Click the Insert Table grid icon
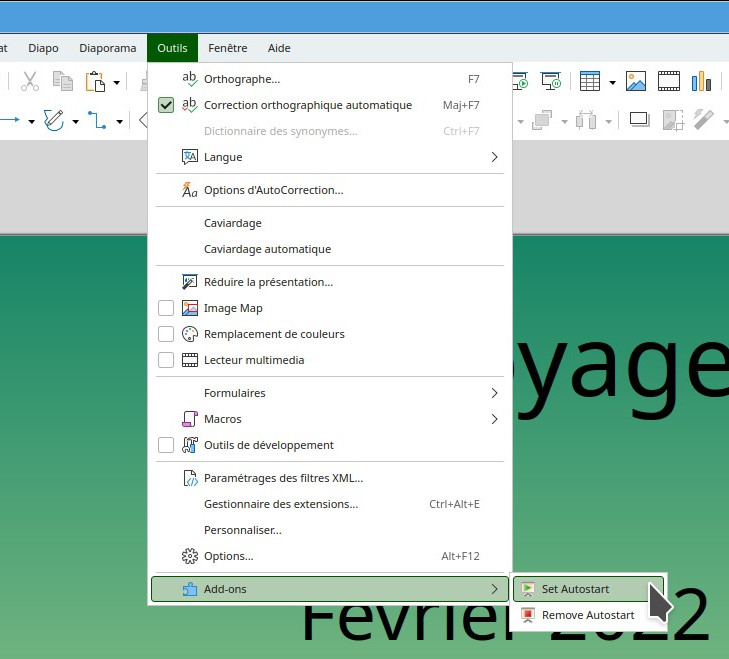This screenshot has width=729, height=659. pos(590,82)
